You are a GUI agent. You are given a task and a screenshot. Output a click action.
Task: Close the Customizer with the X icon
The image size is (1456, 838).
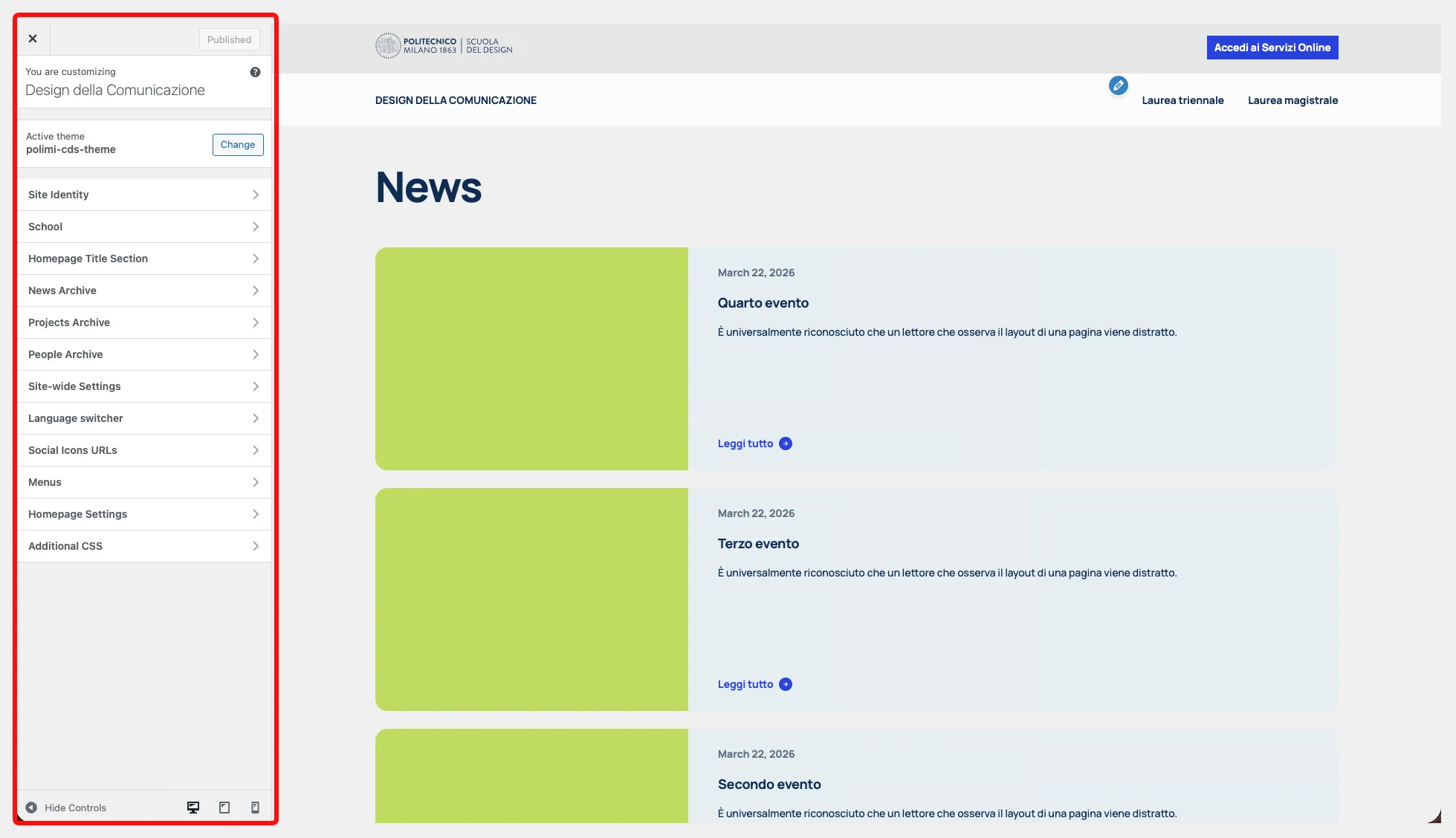pos(33,39)
